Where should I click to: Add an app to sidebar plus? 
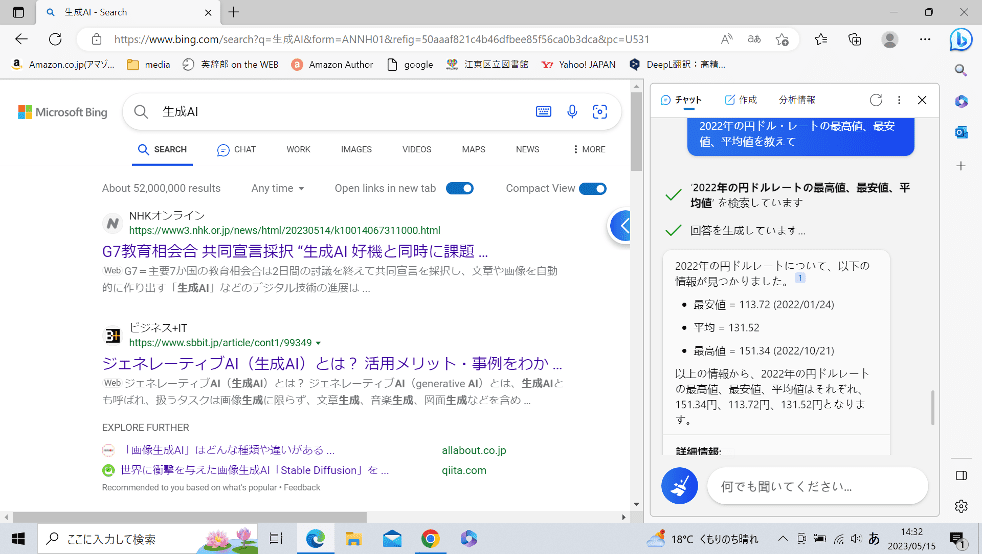pos(961,166)
